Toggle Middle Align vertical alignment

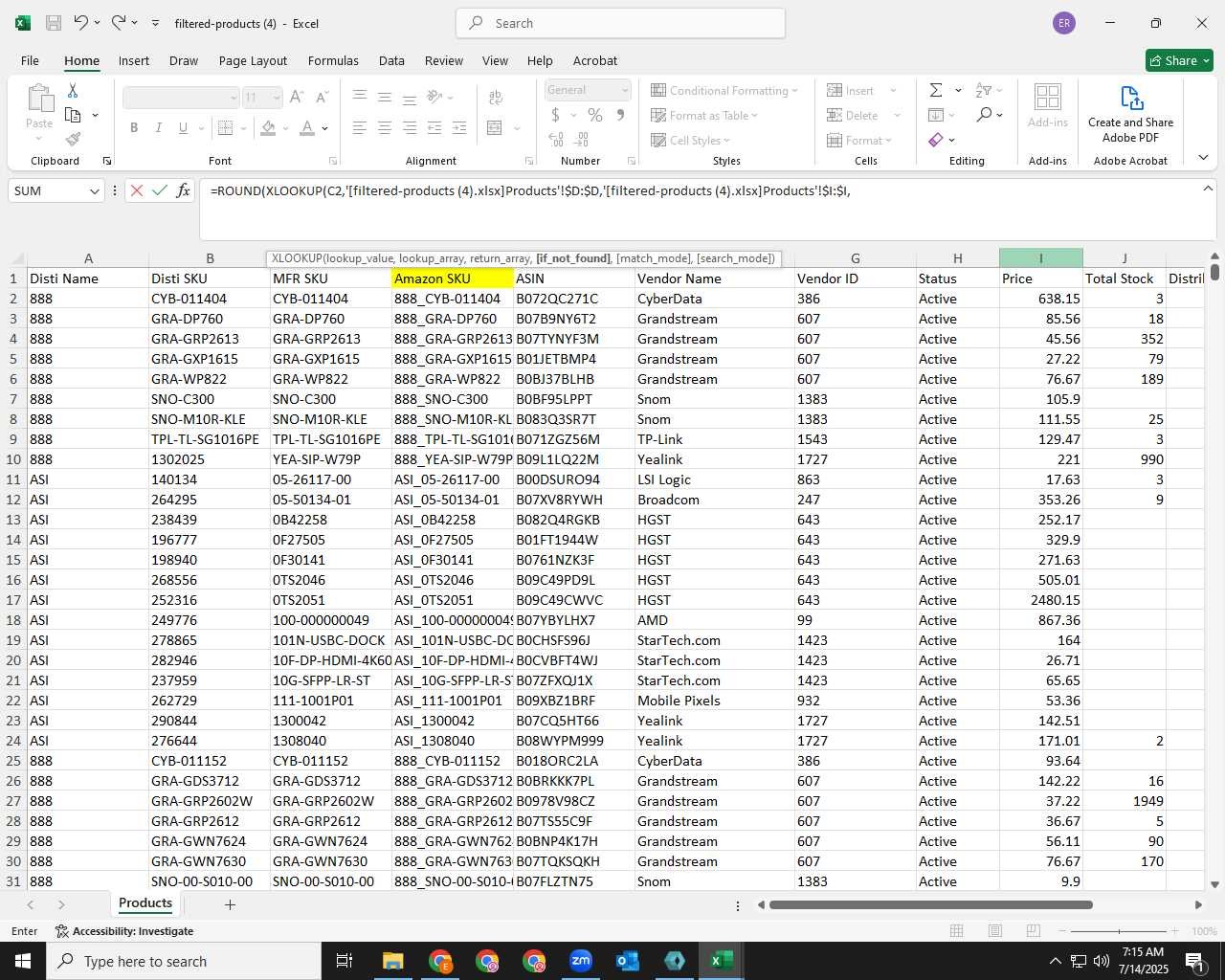tap(385, 98)
